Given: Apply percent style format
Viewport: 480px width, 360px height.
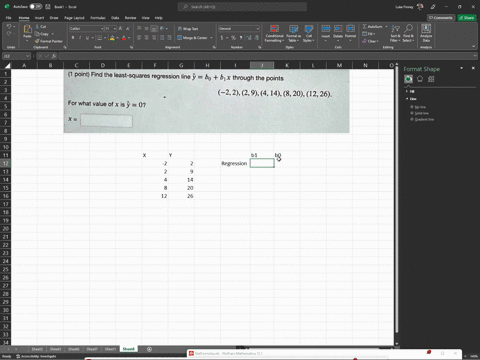Looking at the screenshot, I should click(233, 38).
